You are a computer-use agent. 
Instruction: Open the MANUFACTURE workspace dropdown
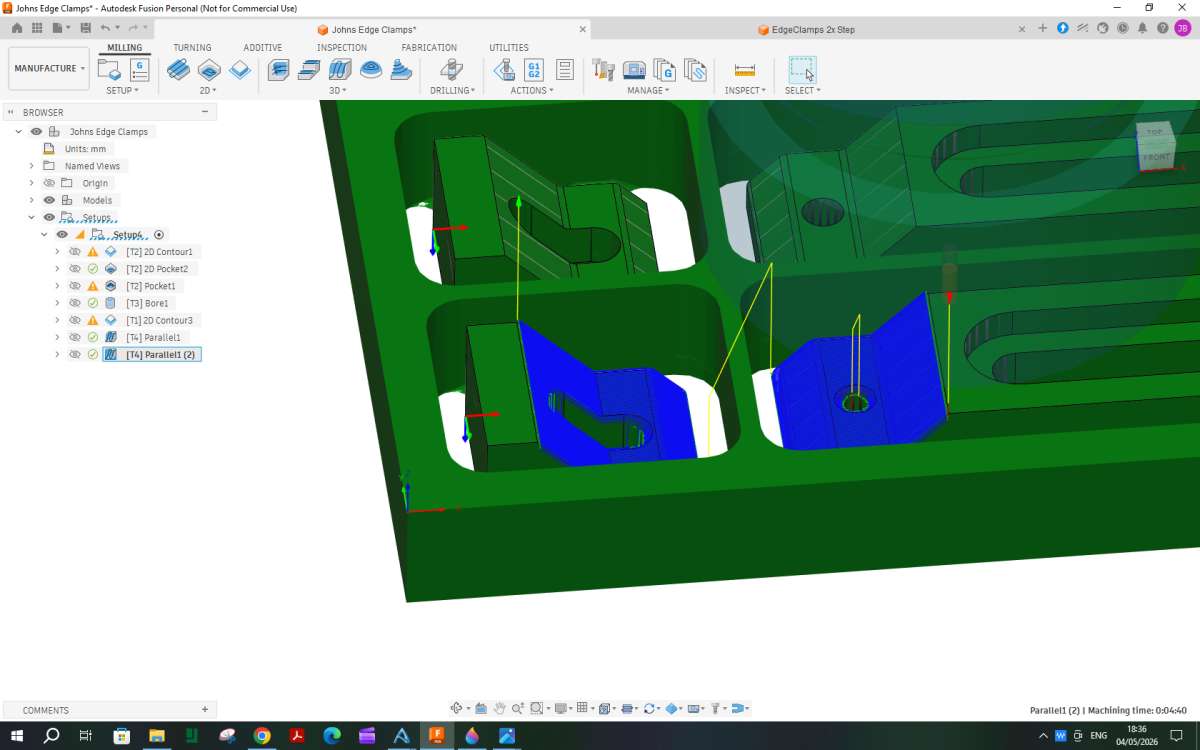[x=49, y=68]
